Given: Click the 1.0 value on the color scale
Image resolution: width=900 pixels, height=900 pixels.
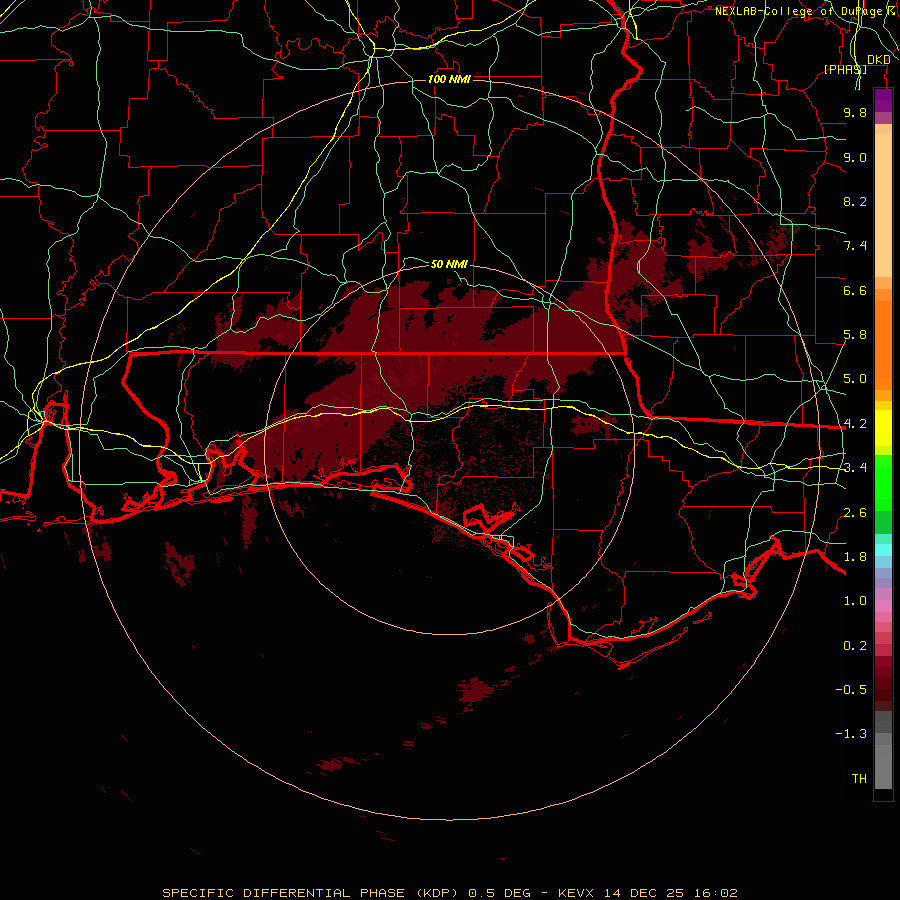Looking at the screenshot, I should [855, 601].
